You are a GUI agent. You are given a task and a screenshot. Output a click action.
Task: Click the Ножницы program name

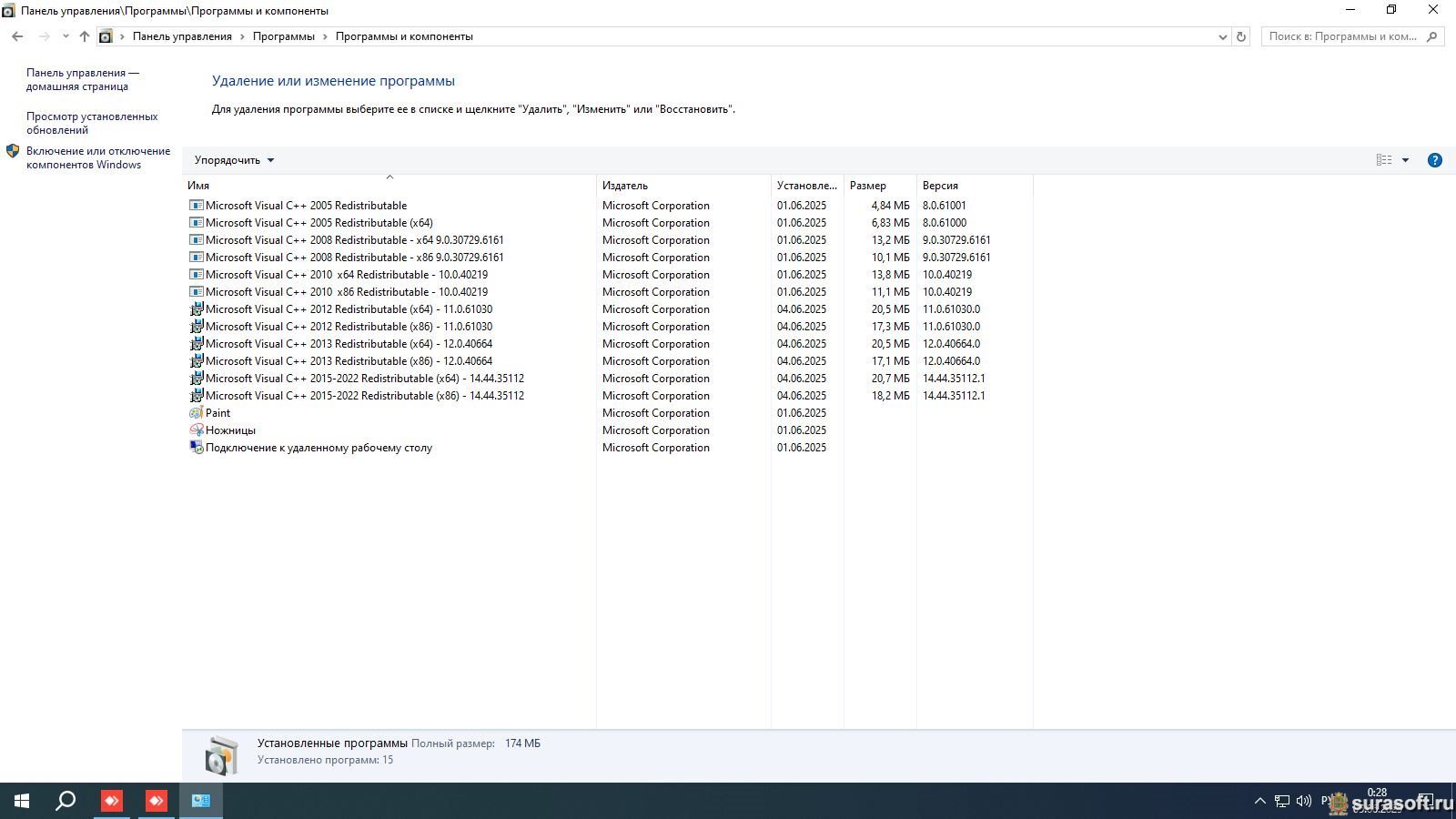coord(230,430)
